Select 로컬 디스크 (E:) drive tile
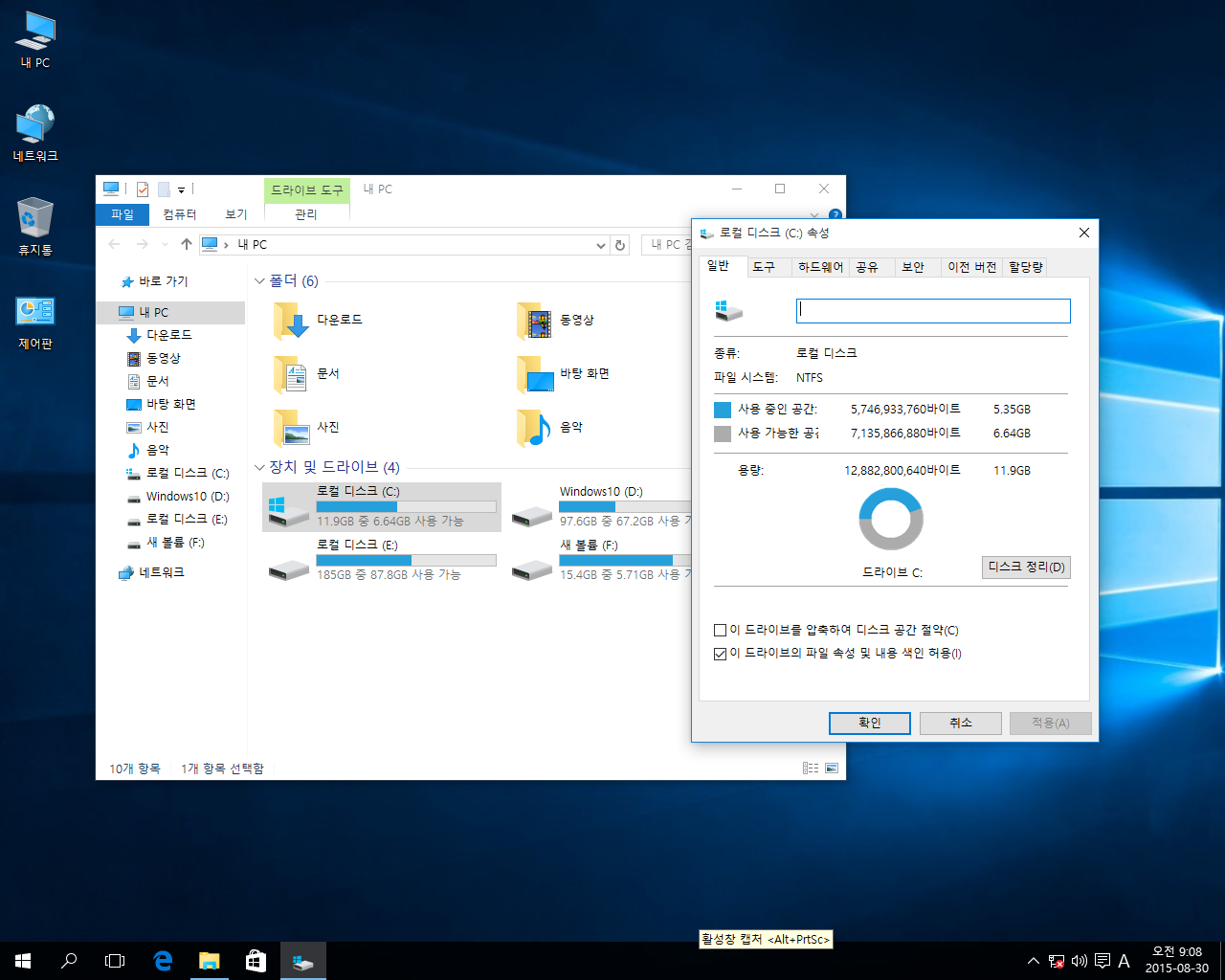 [x=382, y=560]
